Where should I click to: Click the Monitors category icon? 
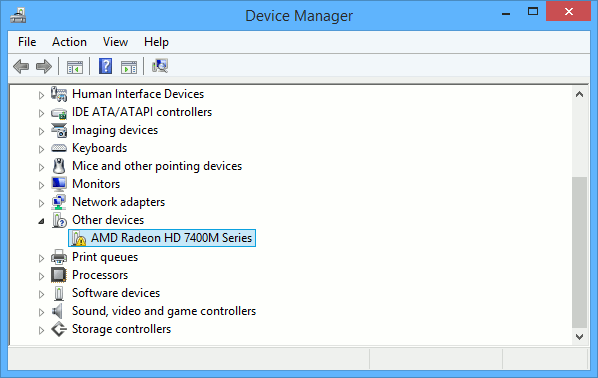[59, 184]
